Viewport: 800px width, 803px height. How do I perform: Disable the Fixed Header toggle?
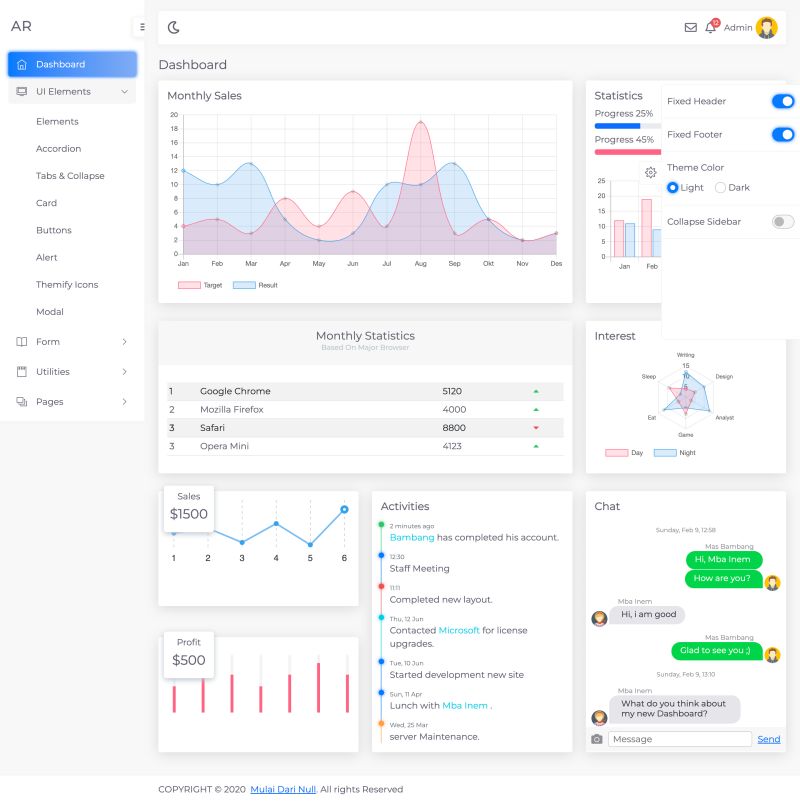tap(783, 101)
